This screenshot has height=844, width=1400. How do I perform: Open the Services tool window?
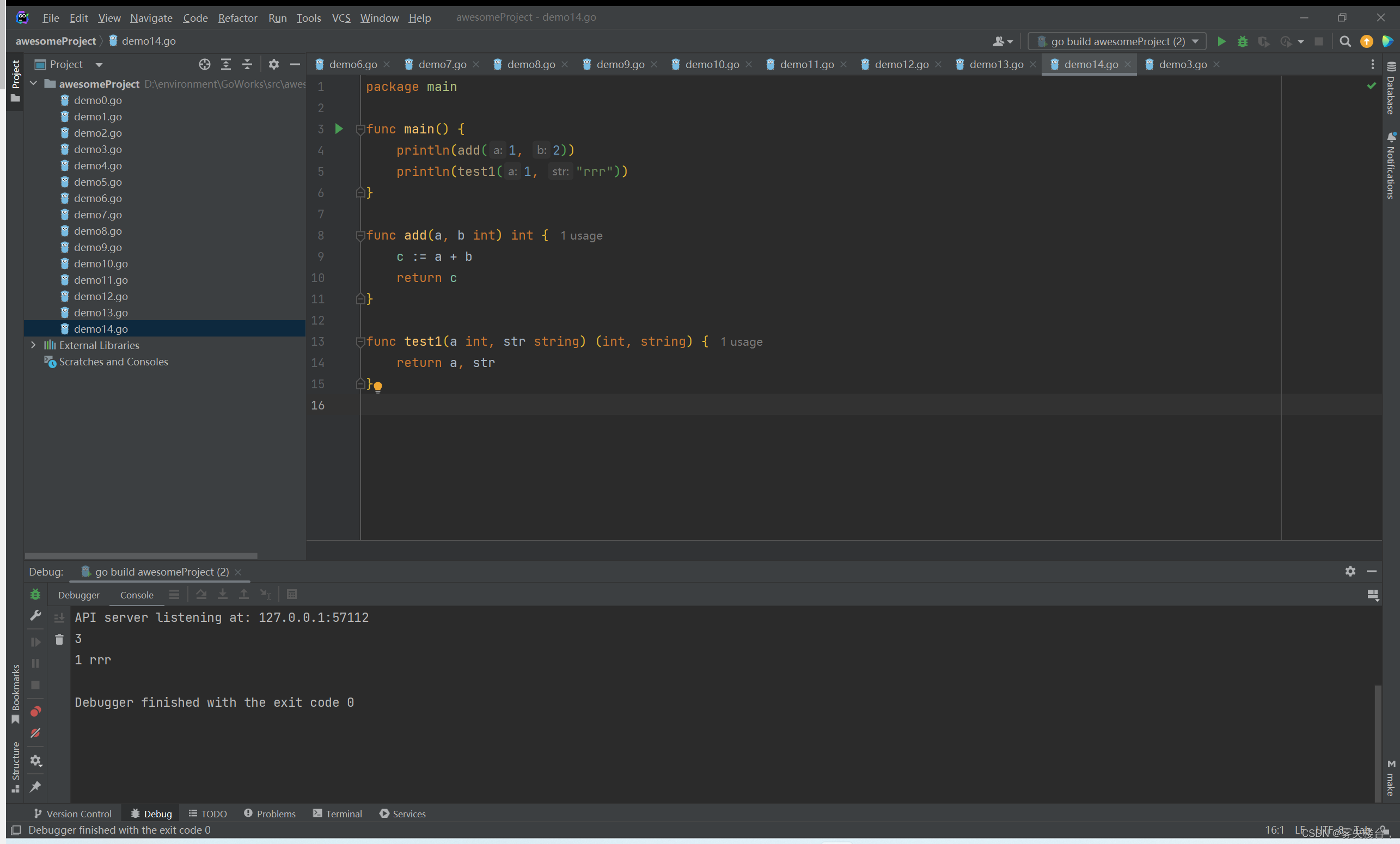coord(402,814)
